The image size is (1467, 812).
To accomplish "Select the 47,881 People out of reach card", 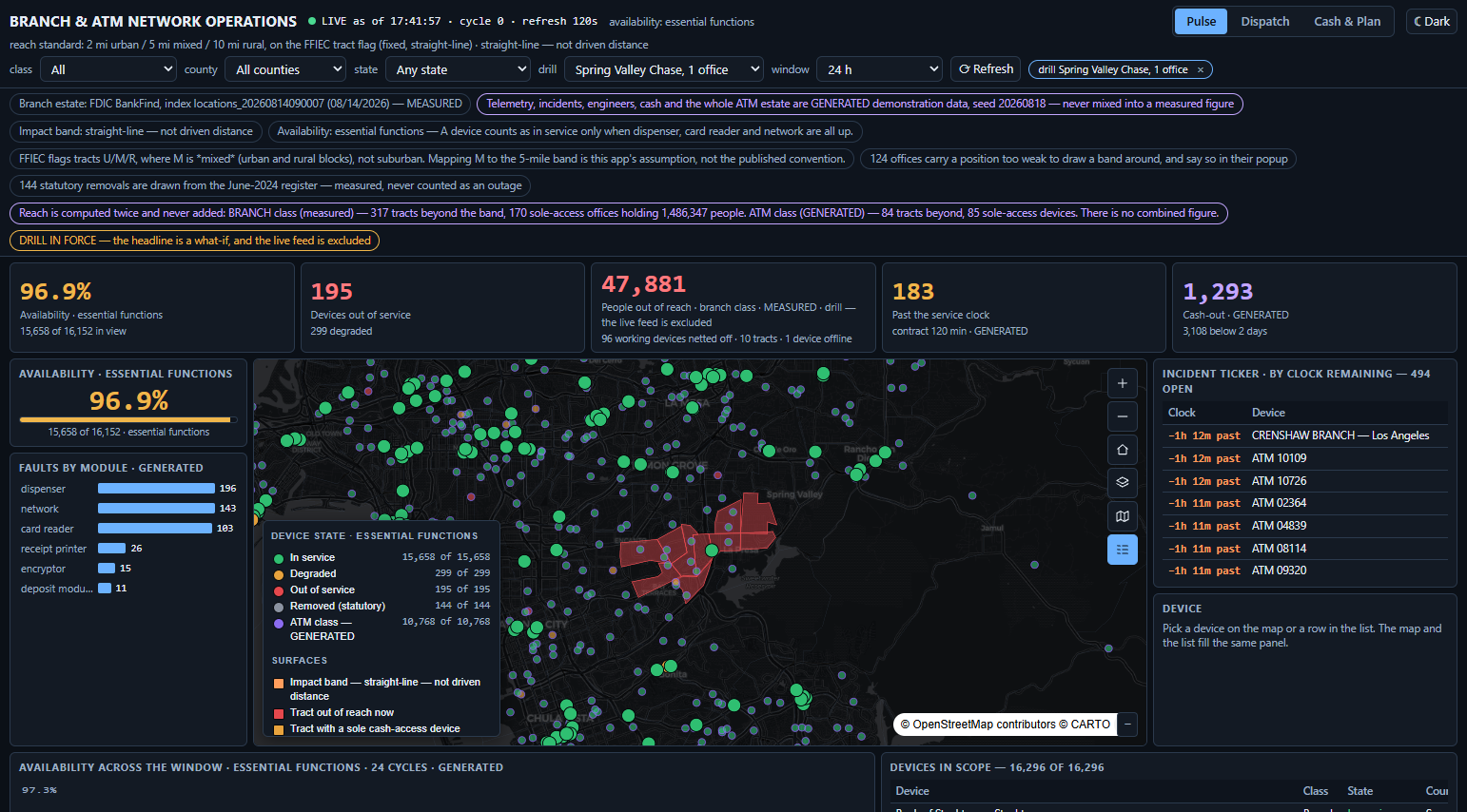I will pos(733,308).
